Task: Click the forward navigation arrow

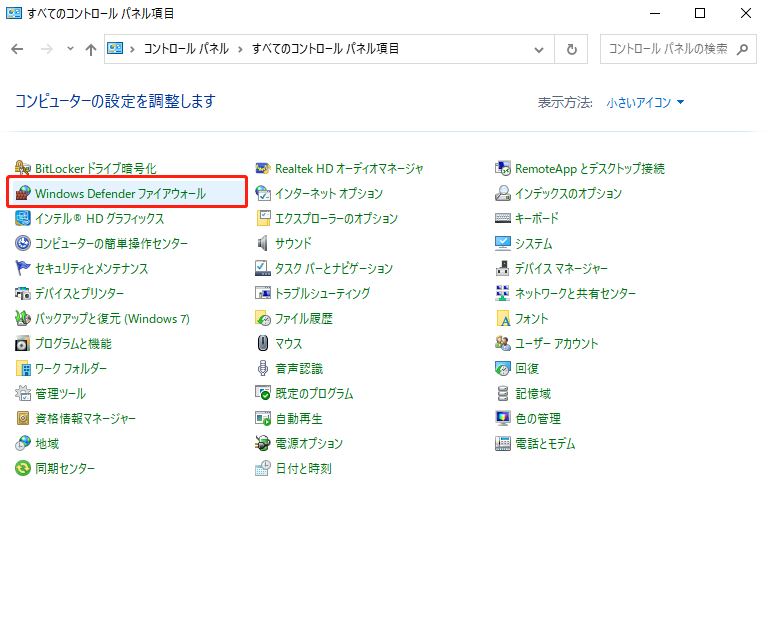Action: pyautogui.click(x=47, y=49)
